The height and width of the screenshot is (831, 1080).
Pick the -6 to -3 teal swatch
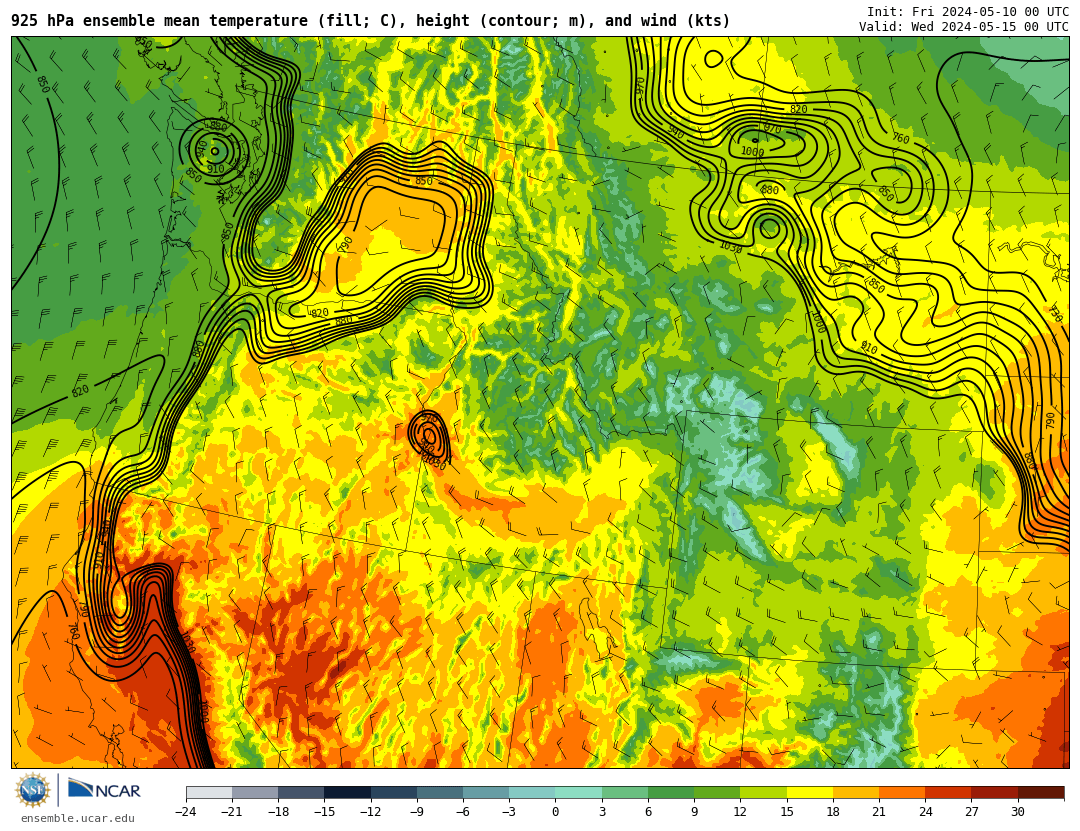click(486, 792)
